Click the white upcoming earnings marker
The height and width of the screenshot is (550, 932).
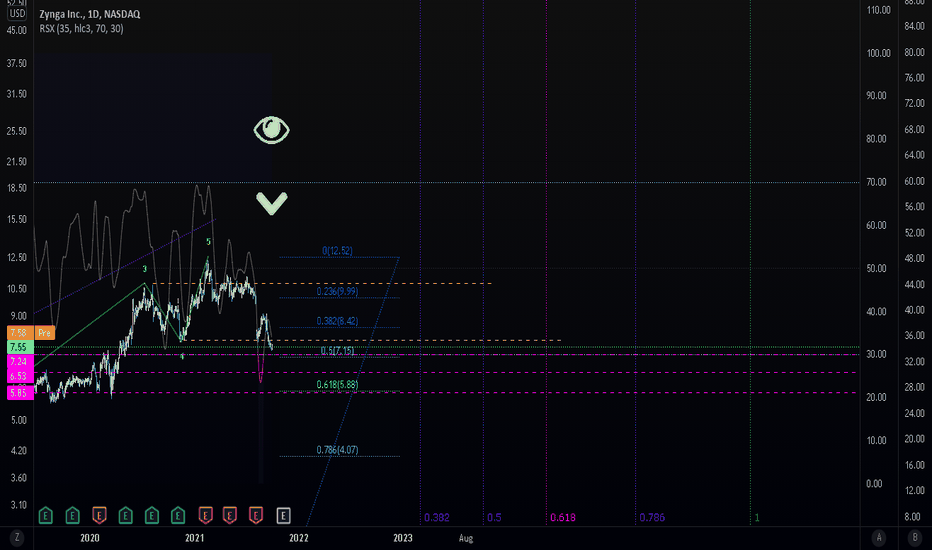tap(284, 516)
